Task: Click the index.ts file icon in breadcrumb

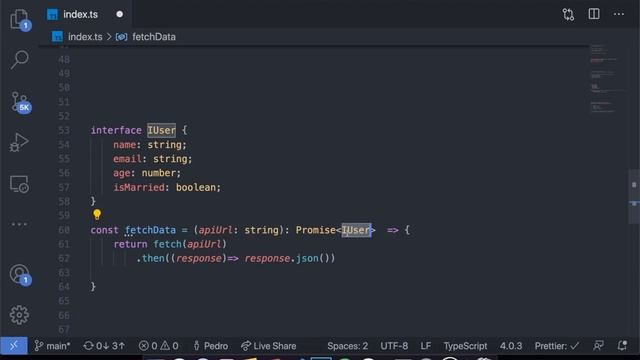Action: [x=57, y=37]
